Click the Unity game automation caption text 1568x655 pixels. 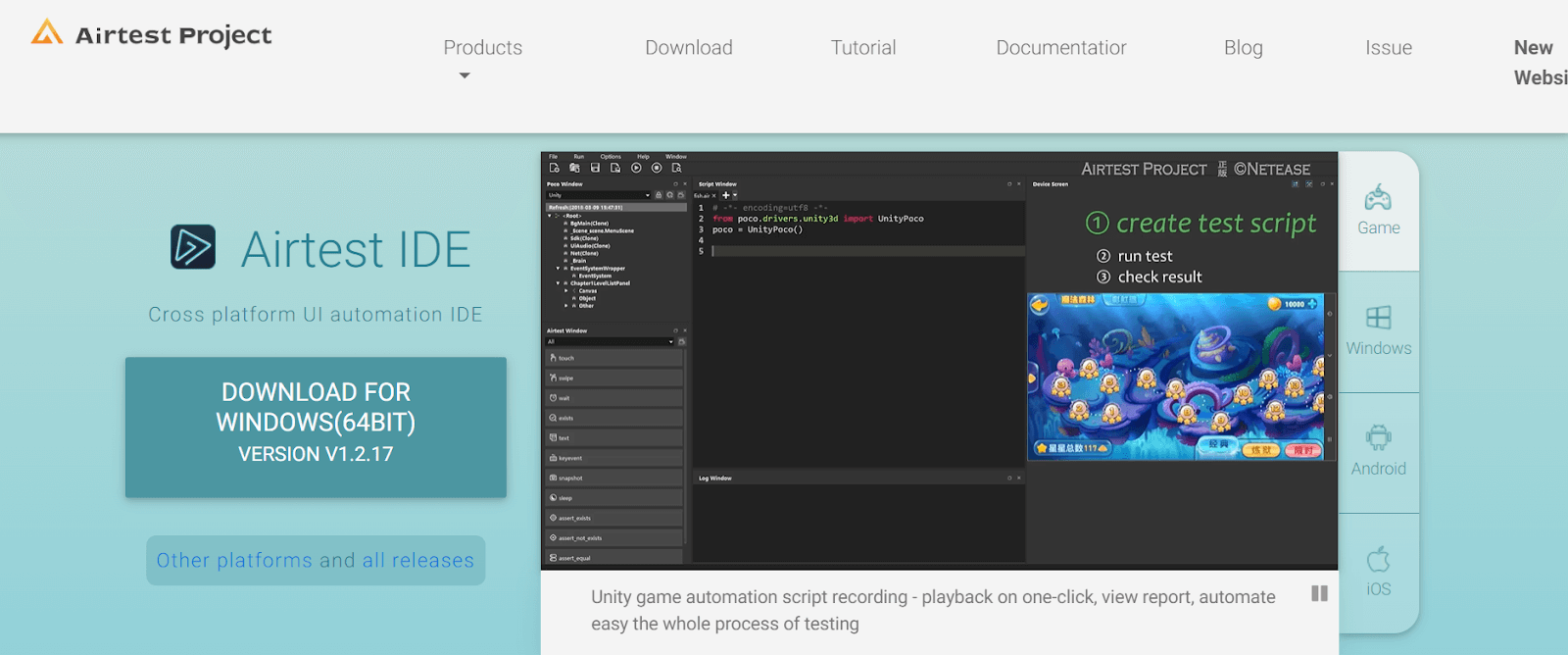(933, 610)
